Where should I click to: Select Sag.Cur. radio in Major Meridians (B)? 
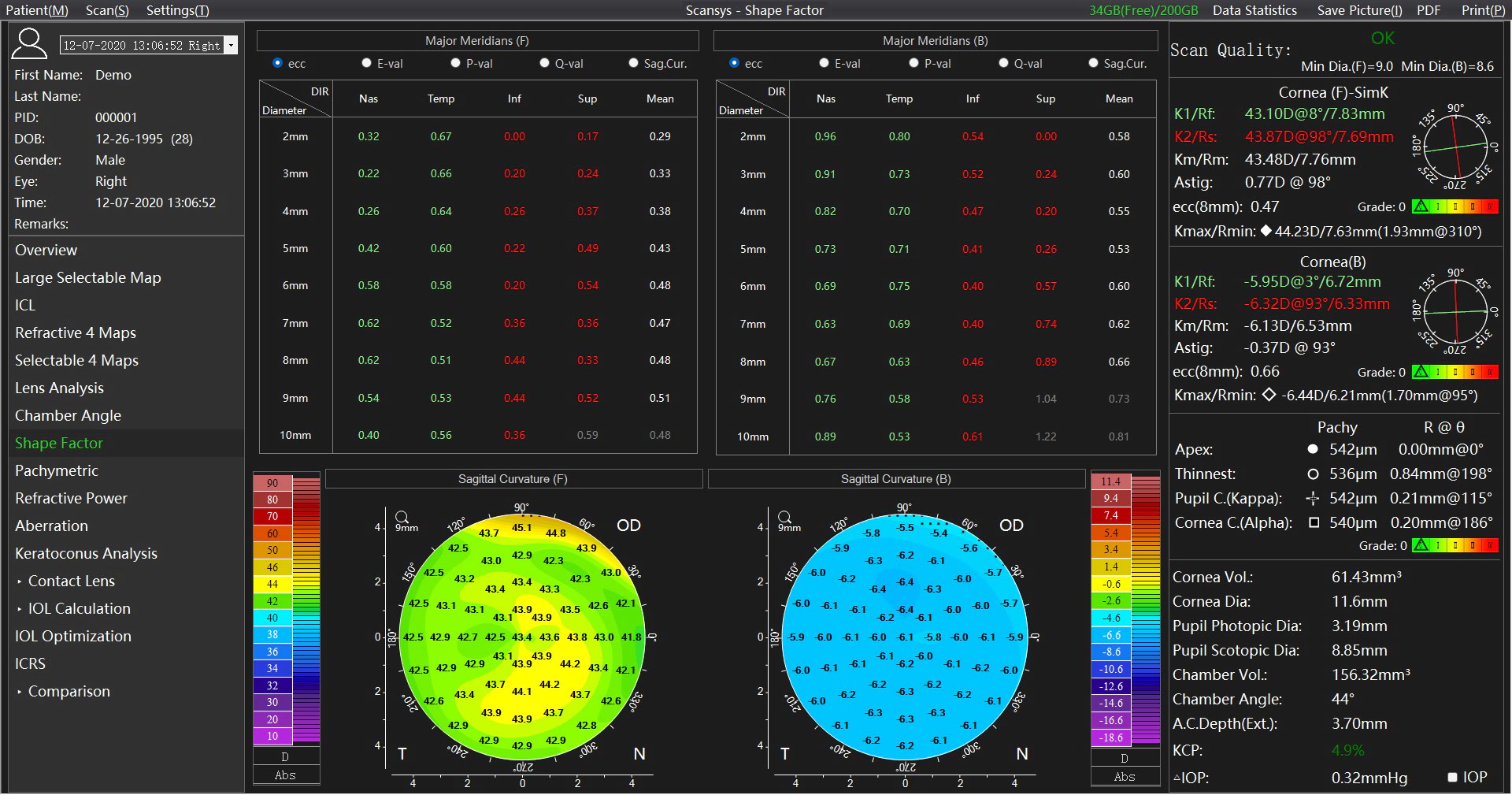1093,63
